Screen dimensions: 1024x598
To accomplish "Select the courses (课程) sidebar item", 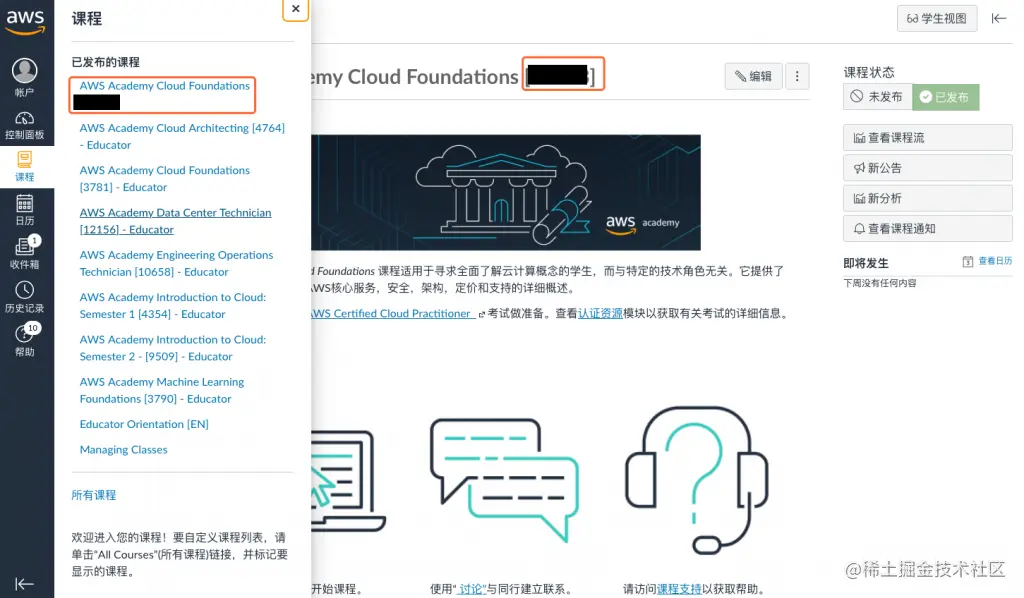I will pos(25,166).
